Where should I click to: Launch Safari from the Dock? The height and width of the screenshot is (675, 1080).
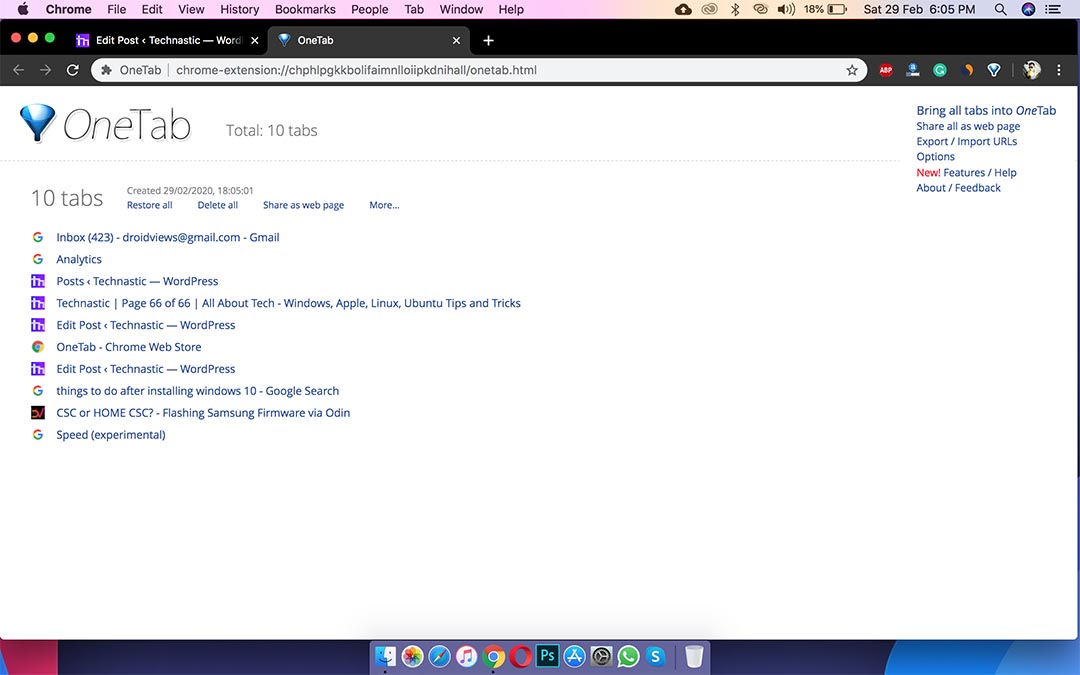point(439,656)
